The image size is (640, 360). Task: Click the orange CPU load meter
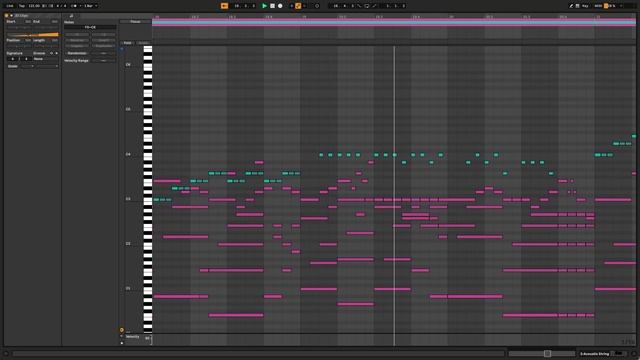point(606,6)
